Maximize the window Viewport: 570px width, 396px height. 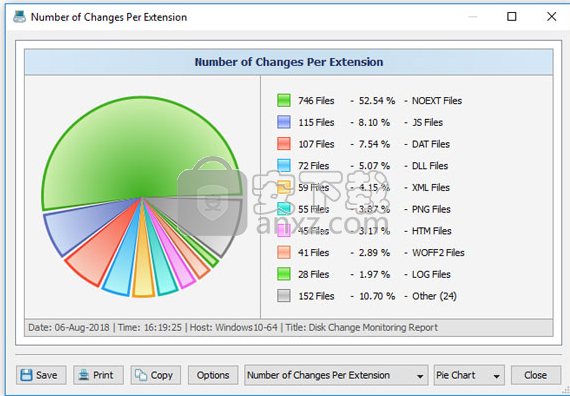point(511,16)
